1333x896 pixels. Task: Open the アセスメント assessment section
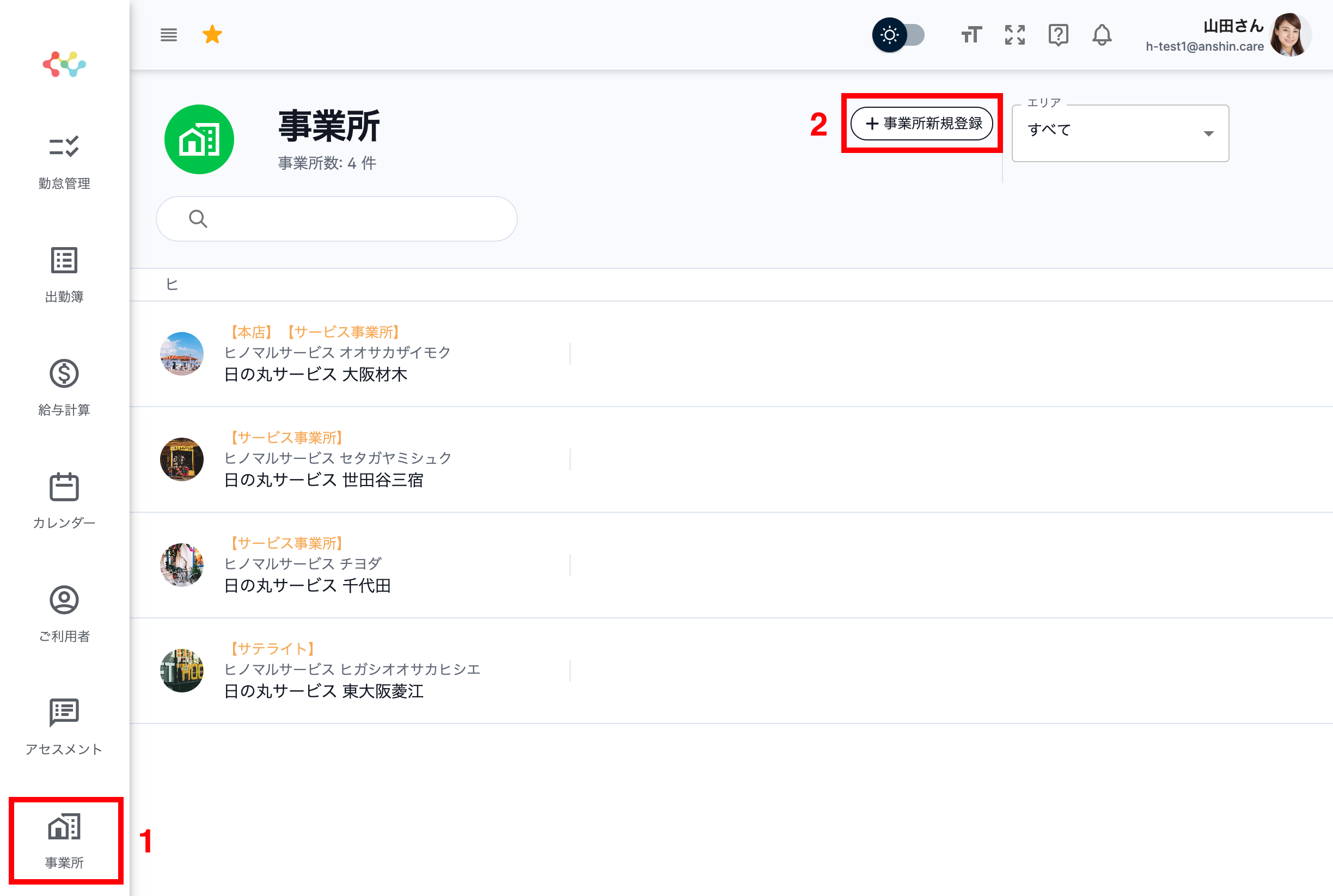point(64,726)
